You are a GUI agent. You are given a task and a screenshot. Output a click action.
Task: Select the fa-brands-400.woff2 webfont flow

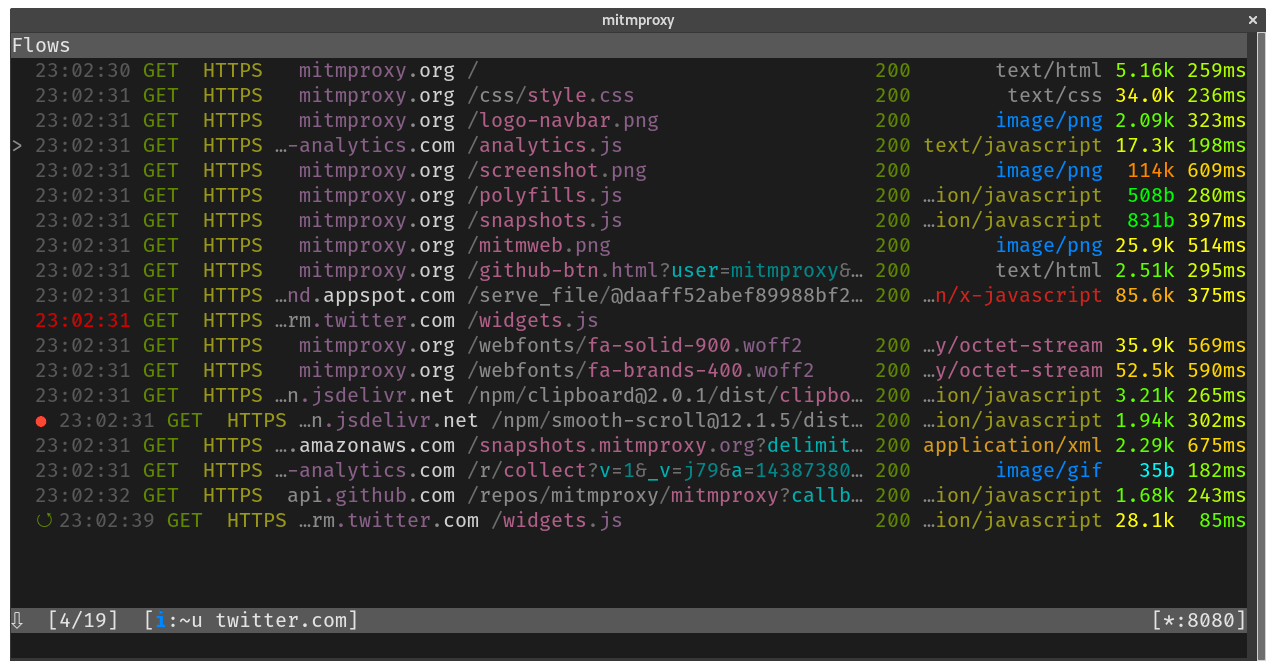click(x=629, y=371)
